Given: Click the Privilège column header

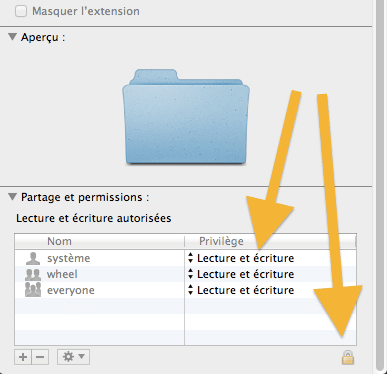Looking at the screenshot, I should 270,241.
